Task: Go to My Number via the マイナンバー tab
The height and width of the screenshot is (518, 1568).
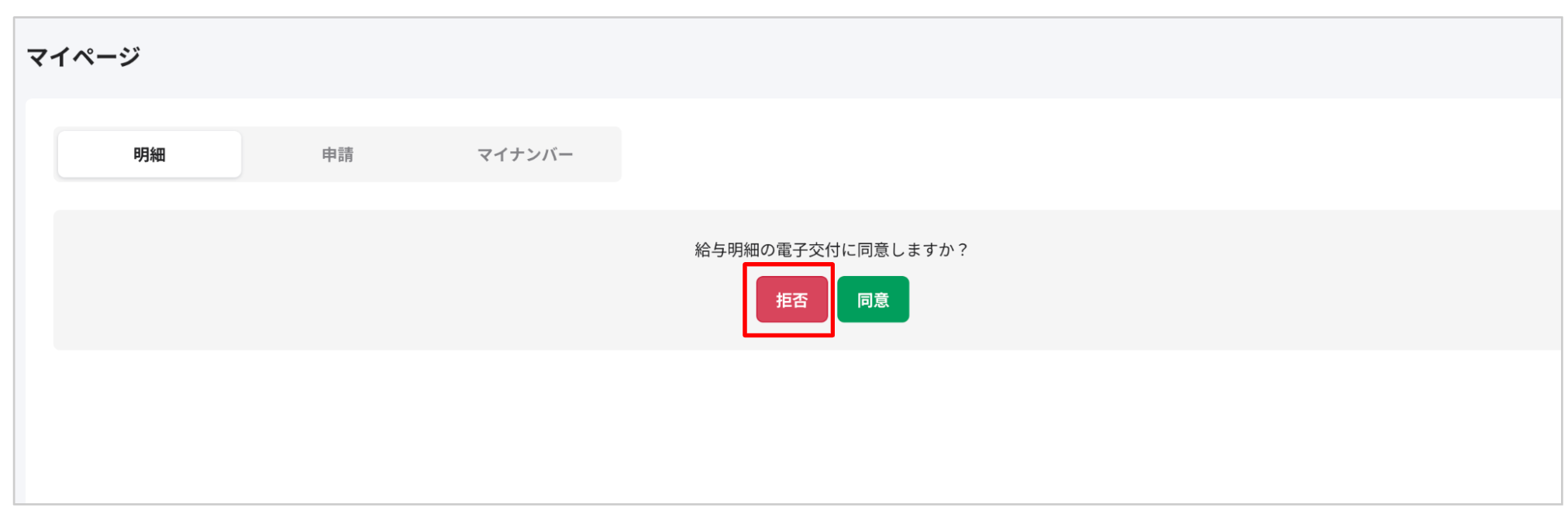Action: [525, 154]
